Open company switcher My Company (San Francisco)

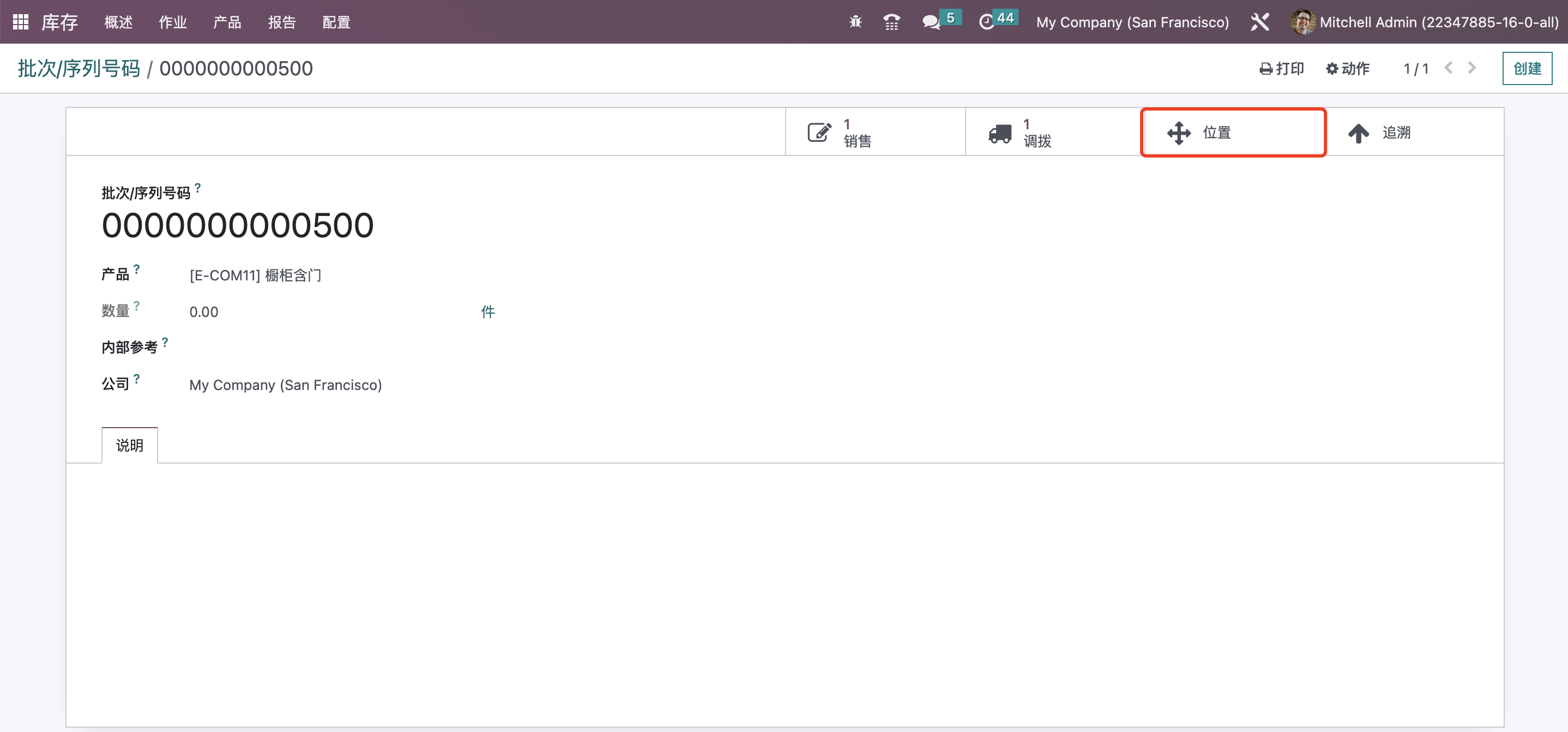1132,22
